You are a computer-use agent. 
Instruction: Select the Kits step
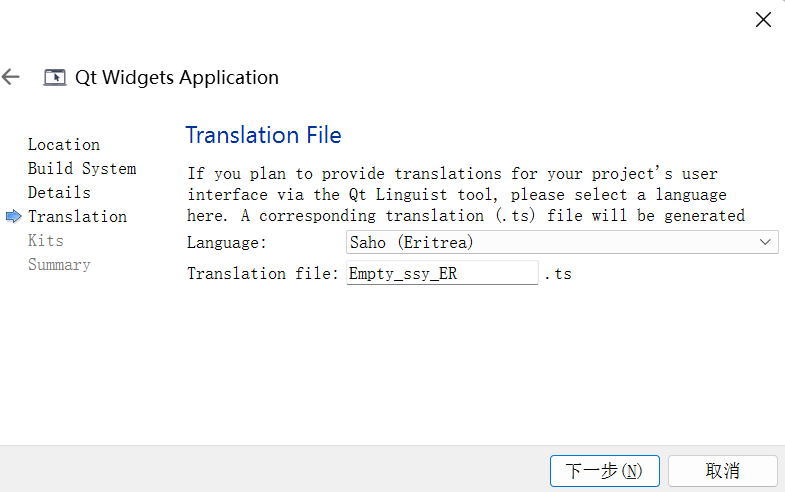46,241
